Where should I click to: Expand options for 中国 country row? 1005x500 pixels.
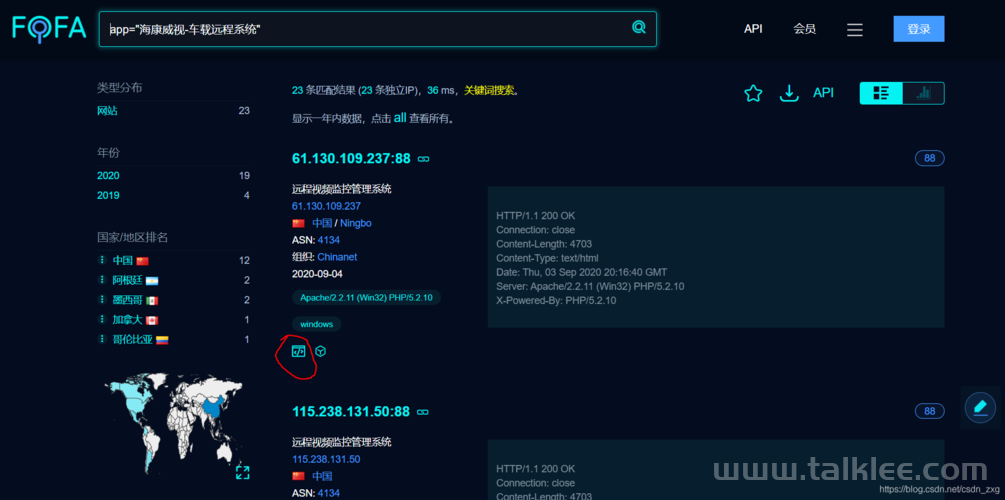[101, 260]
